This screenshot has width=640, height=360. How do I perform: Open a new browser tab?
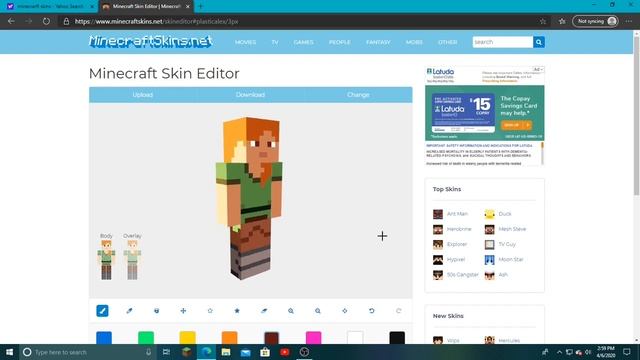(x=200, y=7)
